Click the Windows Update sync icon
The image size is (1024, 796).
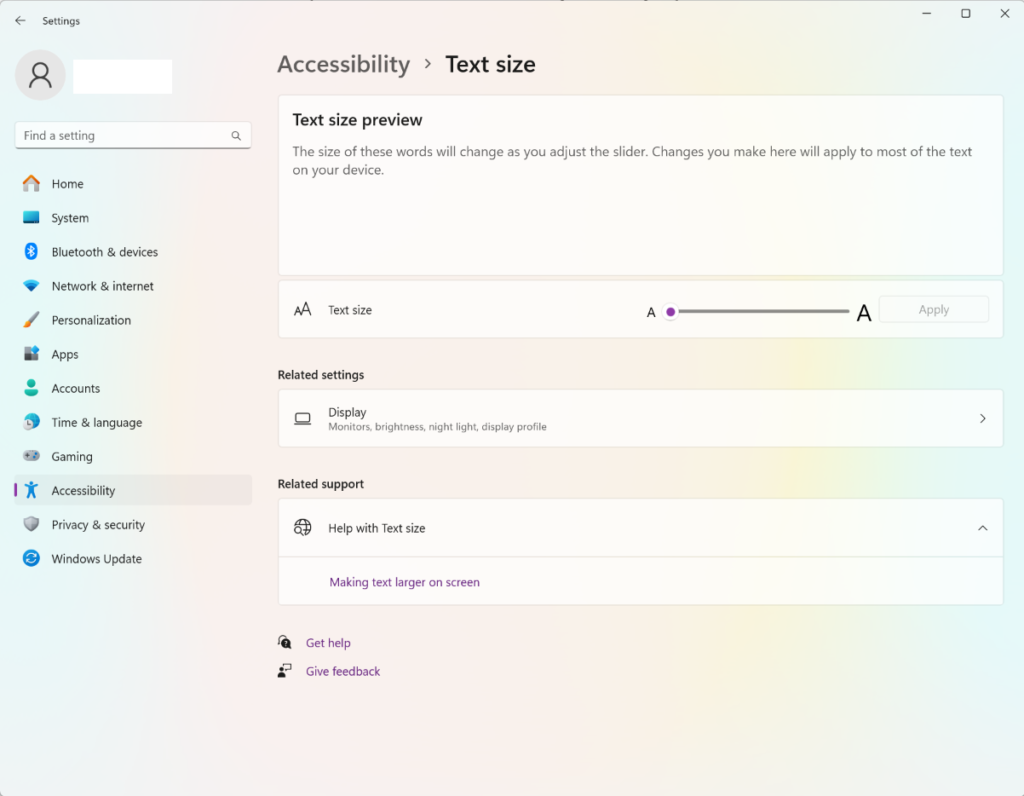click(31, 558)
